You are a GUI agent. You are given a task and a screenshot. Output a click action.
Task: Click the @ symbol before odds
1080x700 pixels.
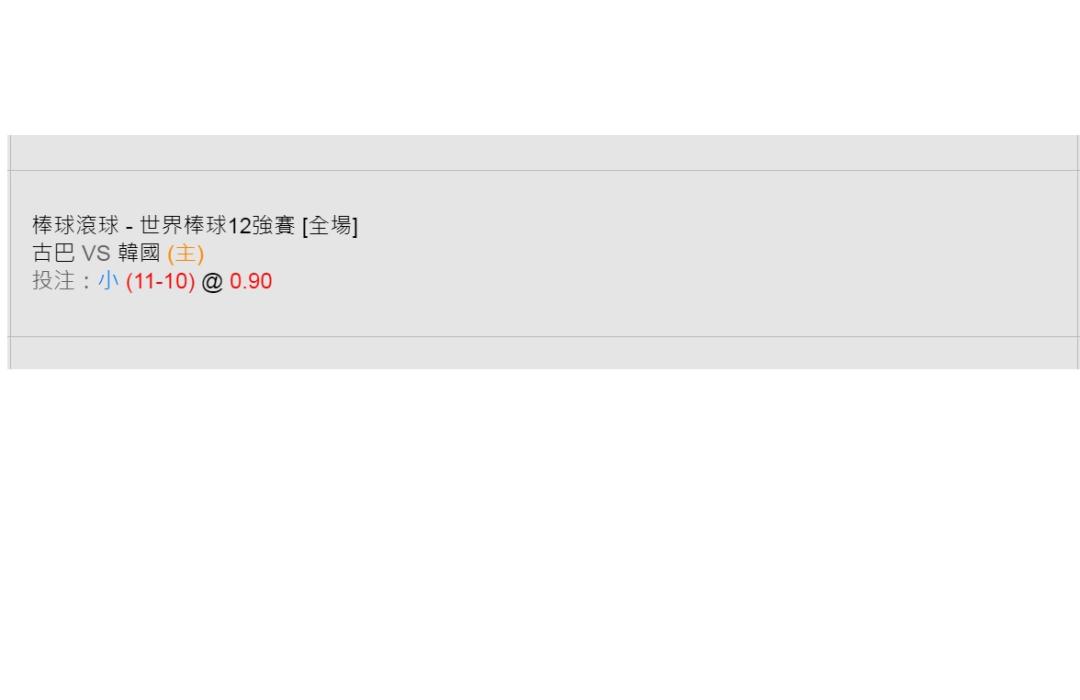[212, 282]
